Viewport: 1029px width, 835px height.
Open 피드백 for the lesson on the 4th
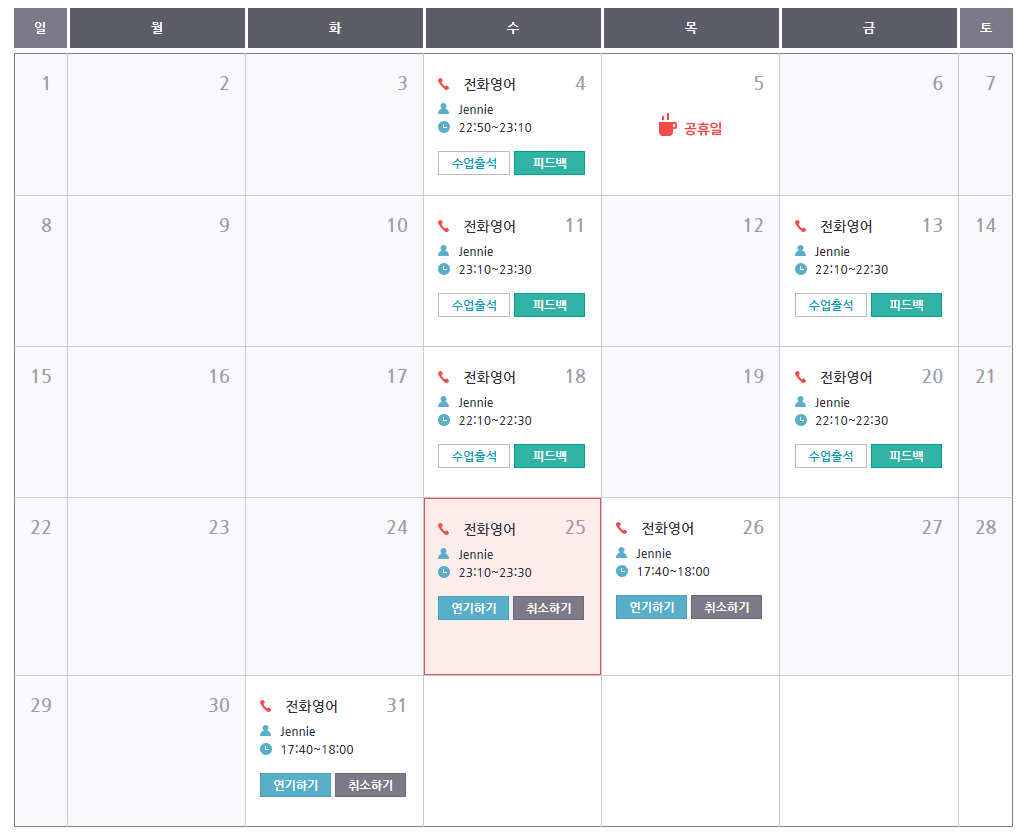tap(549, 163)
